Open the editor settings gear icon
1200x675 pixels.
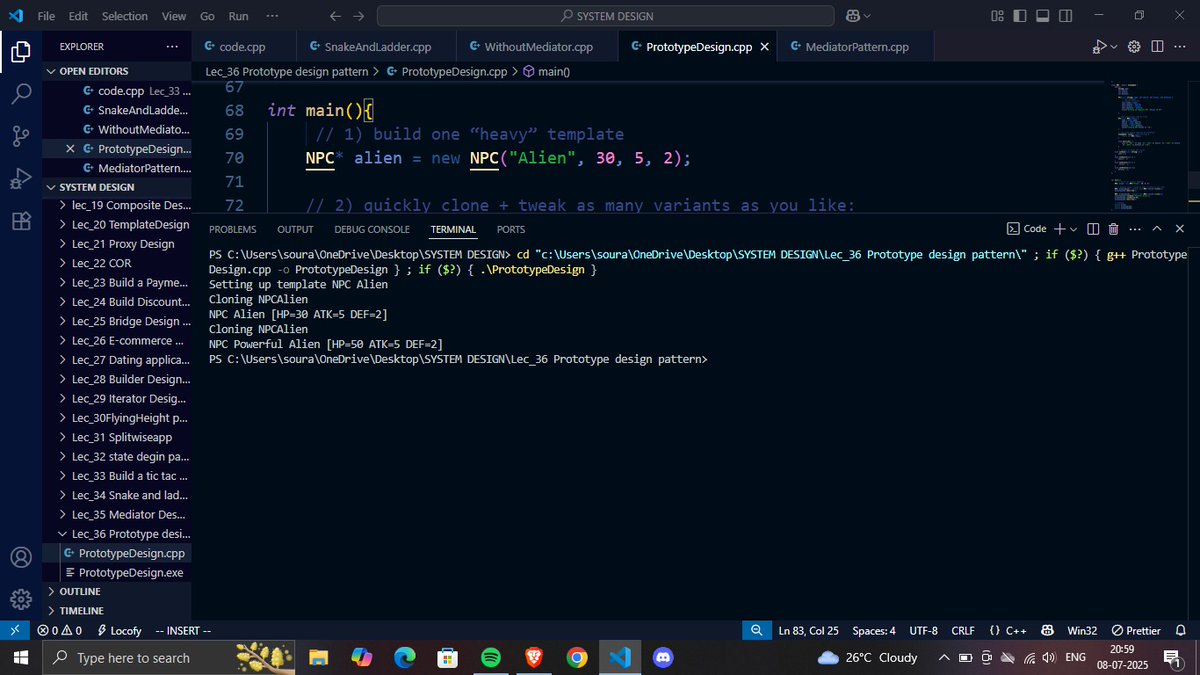pos(1134,47)
